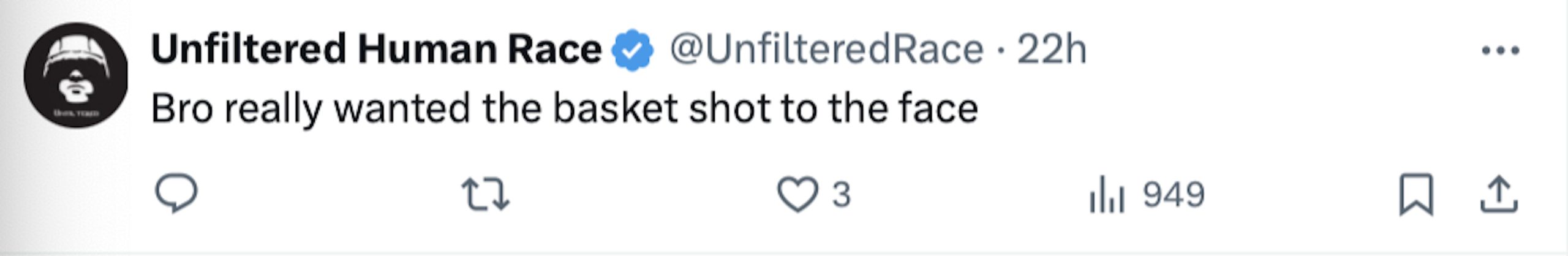Screen dimensions: 1568x256
Task: Open the Unfiltered Human Race display name
Action: coord(376,49)
